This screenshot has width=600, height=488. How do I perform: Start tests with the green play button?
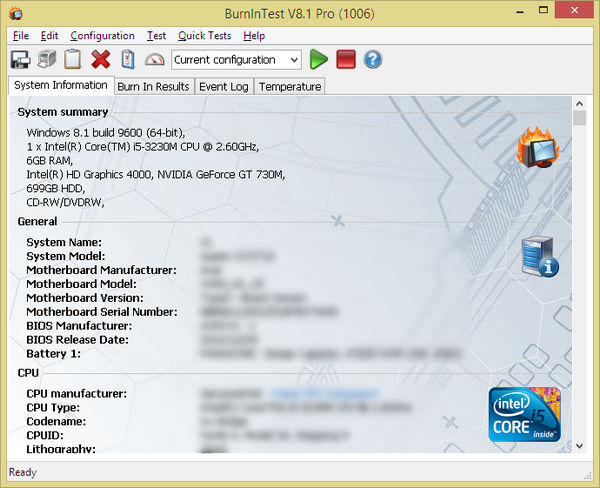coord(318,59)
